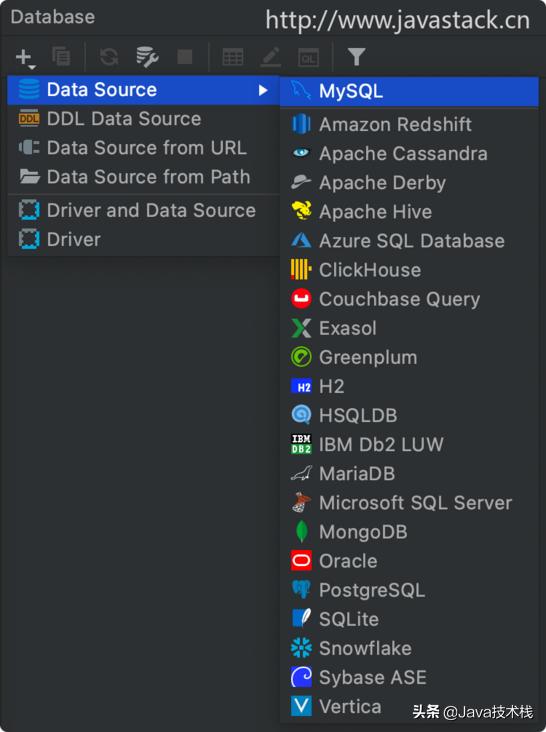Choose Data Source from URL
Viewport: 546px width, 732px height.
click(x=143, y=148)
